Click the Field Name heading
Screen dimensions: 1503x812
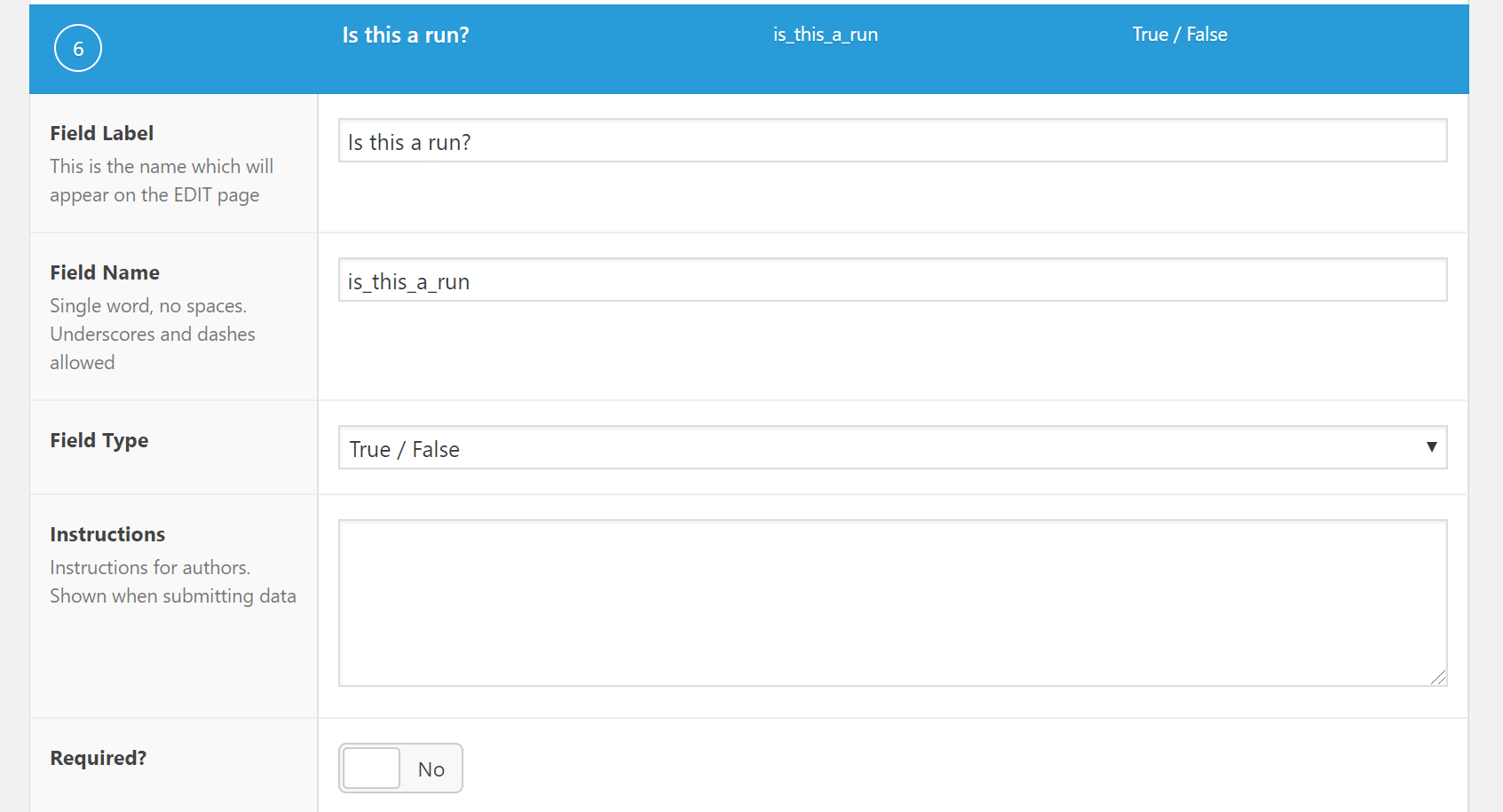(105, 272)
